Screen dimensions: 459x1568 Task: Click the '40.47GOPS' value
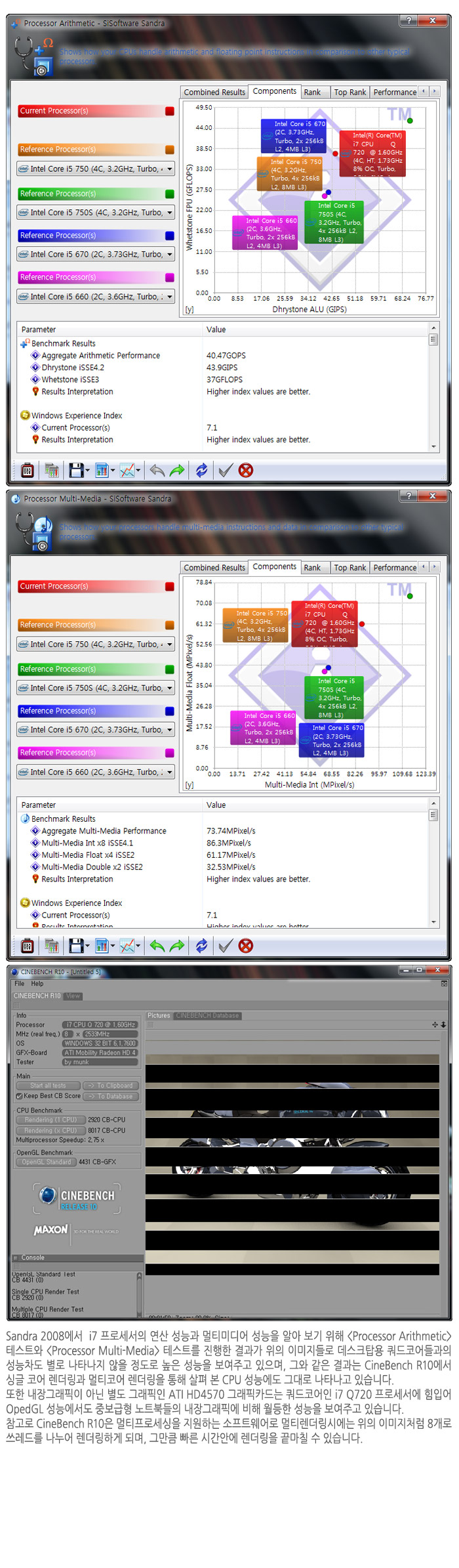(x=226, y=356)
